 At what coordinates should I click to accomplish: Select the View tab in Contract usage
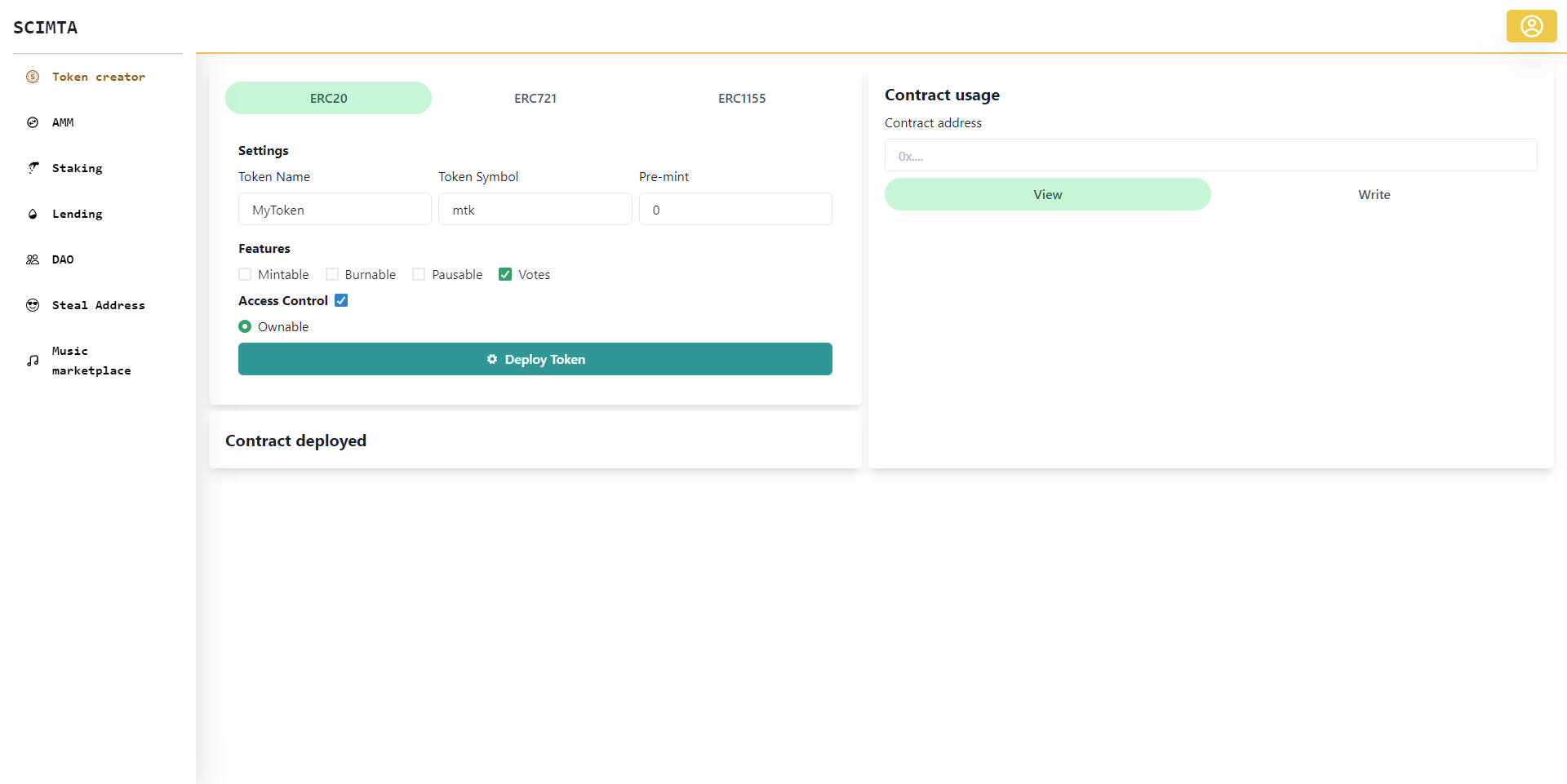pyautogui.click(x=1048, y=194)
